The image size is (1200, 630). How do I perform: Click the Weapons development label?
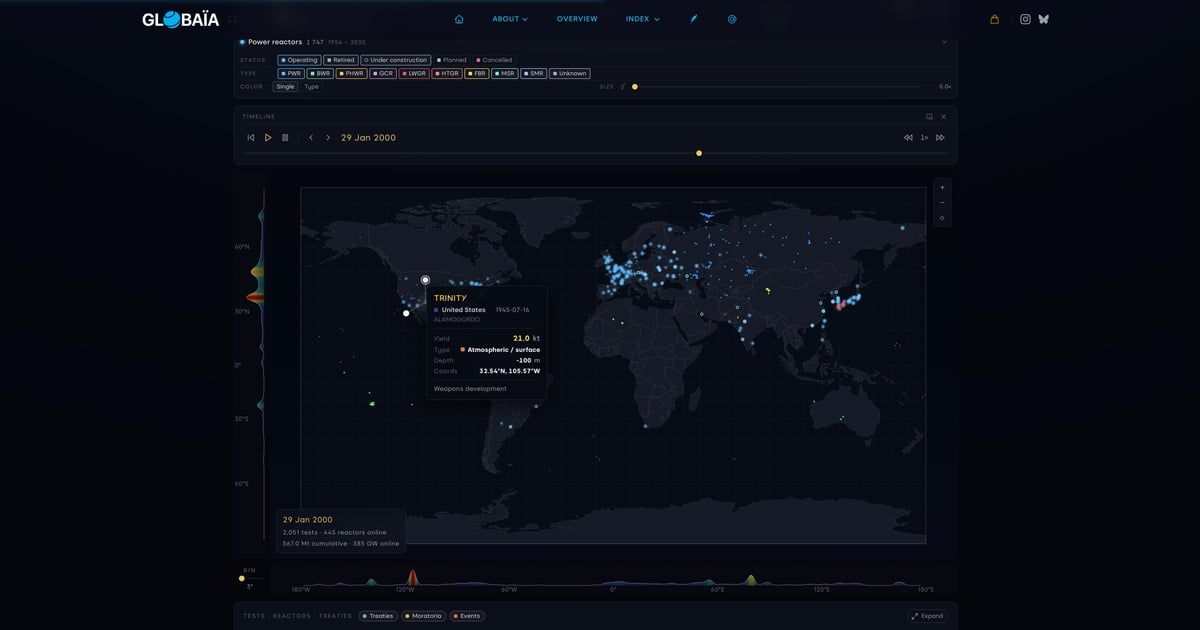tap(470, 388)
